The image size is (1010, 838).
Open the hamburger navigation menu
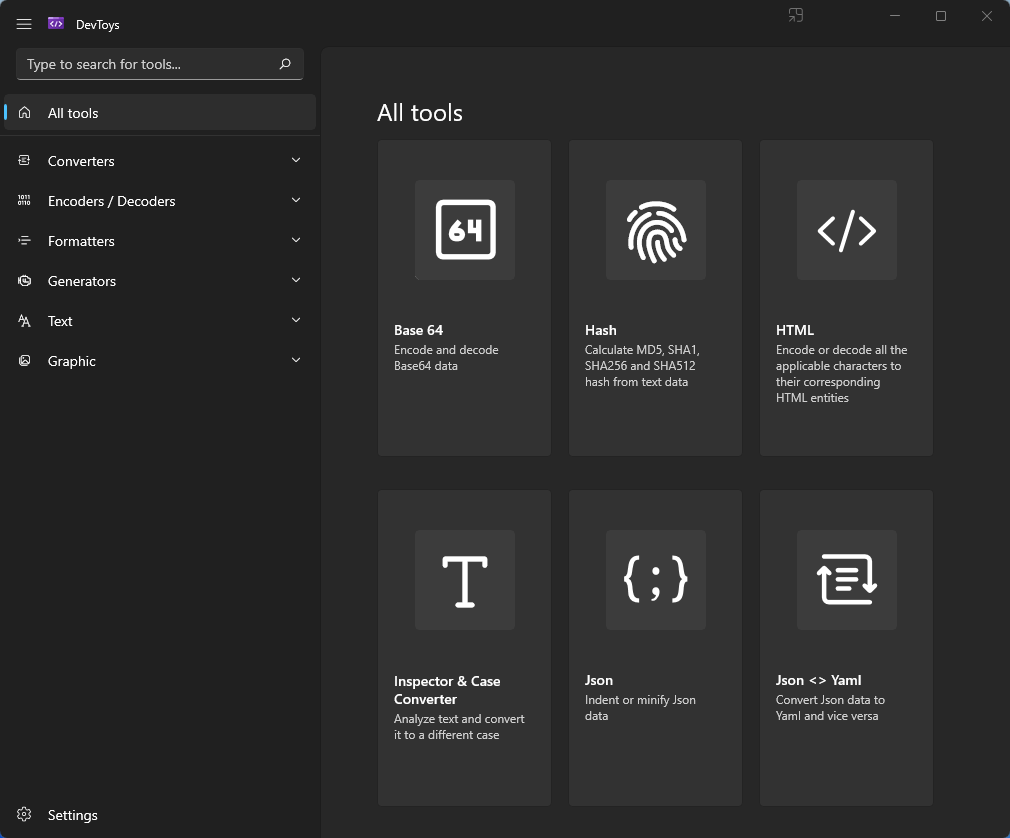(x=23, y=24)
